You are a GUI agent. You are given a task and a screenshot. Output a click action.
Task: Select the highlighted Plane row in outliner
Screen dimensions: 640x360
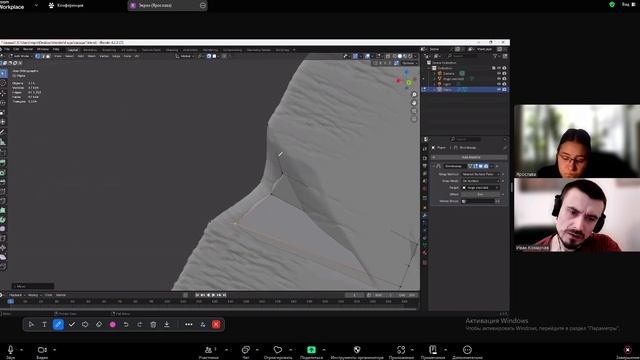(x=465, y=89)
